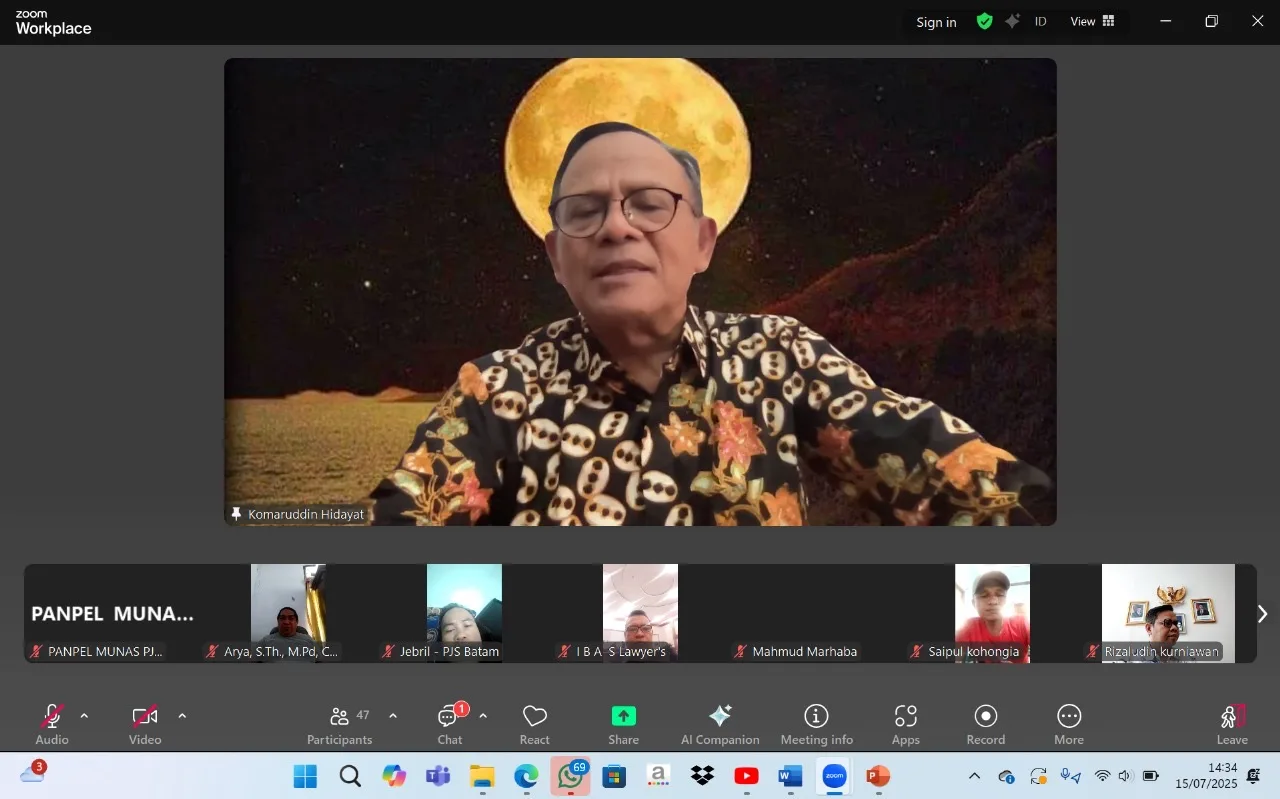Unmute microphone using Audio button

(x=52, y=724)
